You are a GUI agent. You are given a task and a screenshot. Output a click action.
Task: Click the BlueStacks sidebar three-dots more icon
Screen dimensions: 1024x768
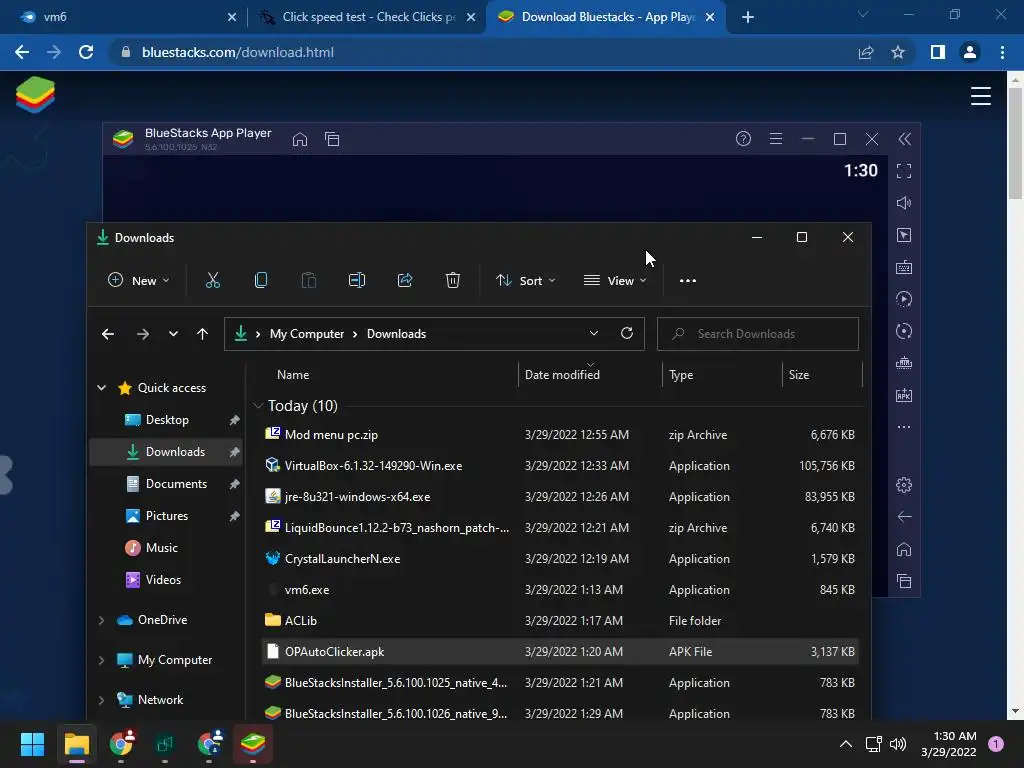coord(904,427)
